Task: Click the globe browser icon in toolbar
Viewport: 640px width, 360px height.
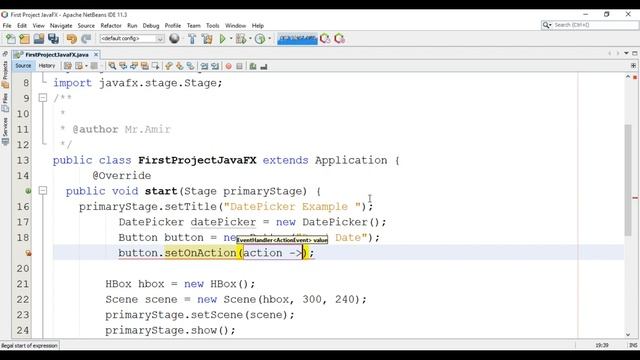Action: click(174, 38)
